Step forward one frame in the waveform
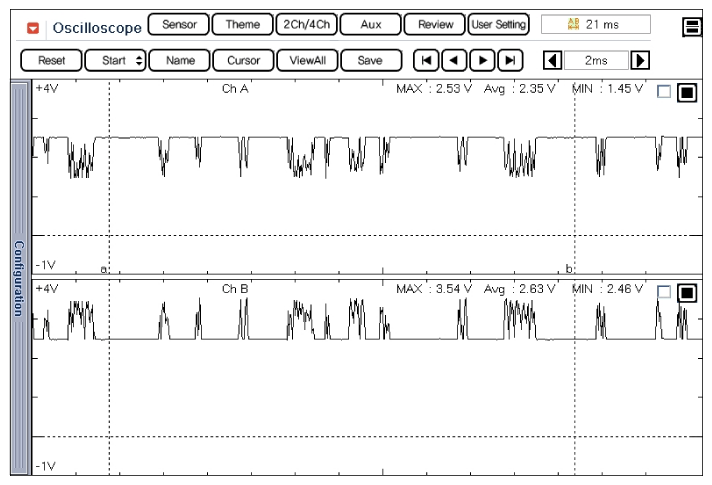 coord(483,60)
